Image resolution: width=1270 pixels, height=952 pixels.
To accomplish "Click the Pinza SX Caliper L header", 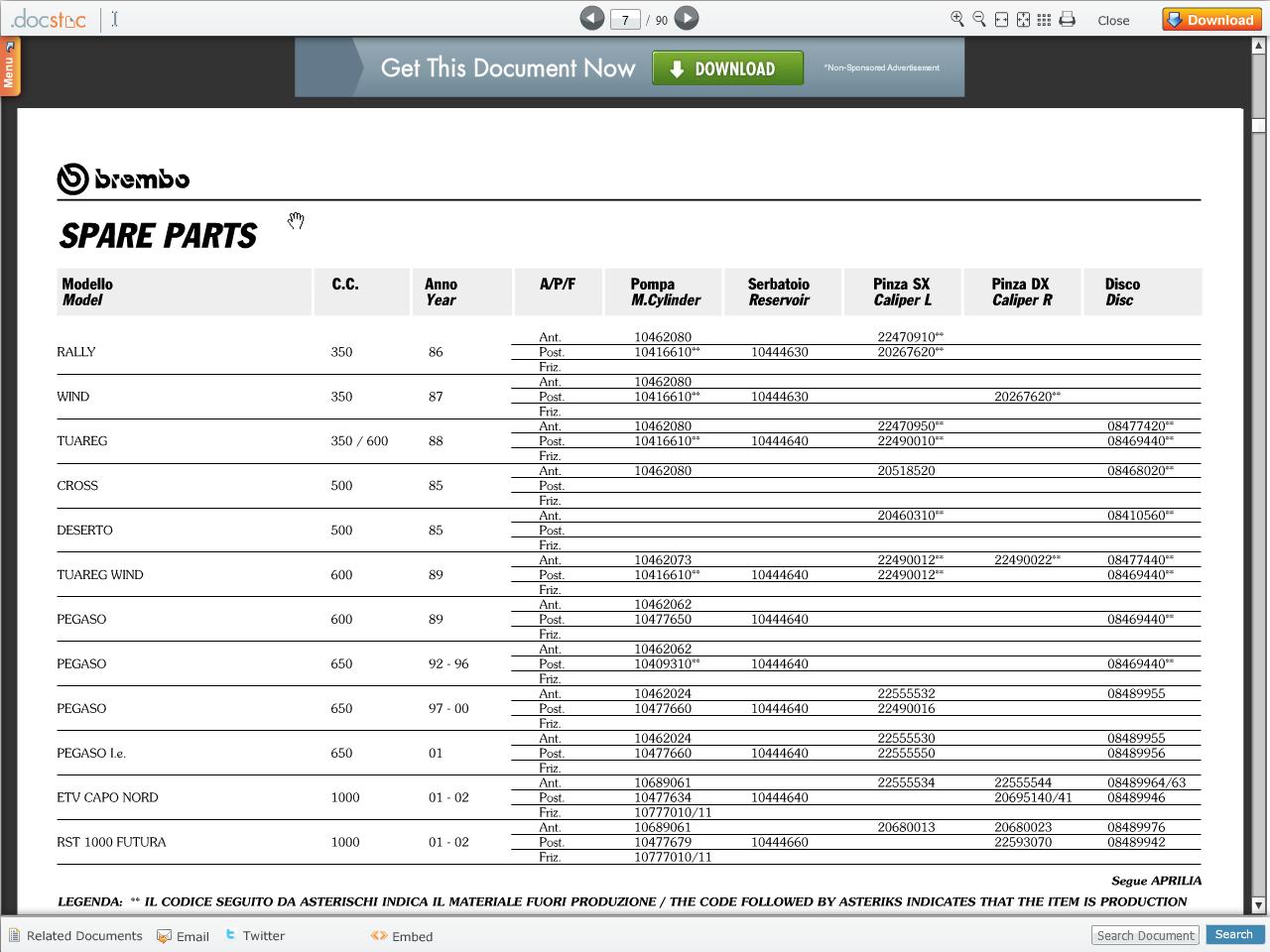I will [902, 292].
